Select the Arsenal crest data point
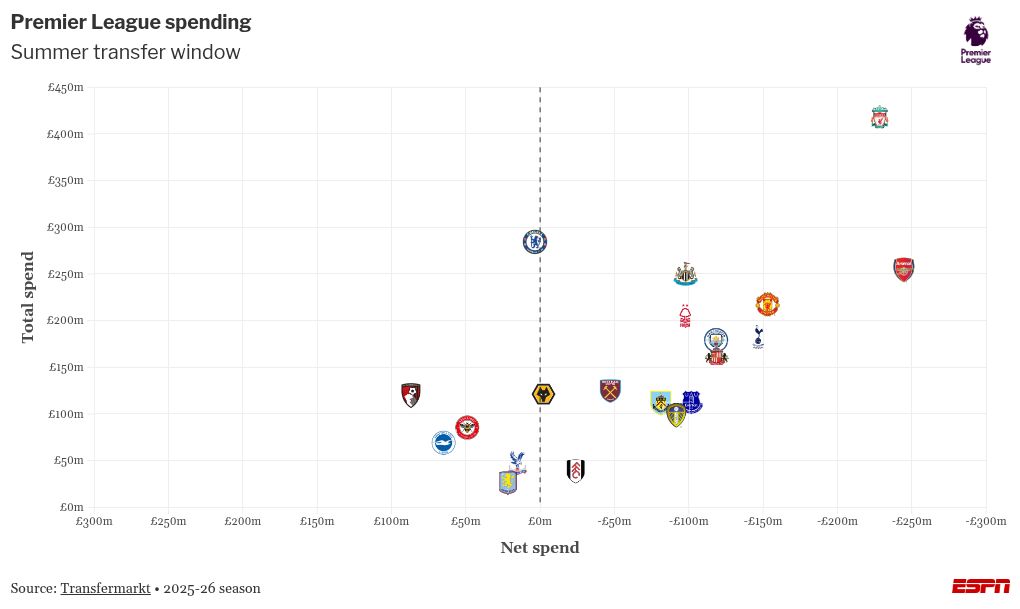 tap(903, 269)
